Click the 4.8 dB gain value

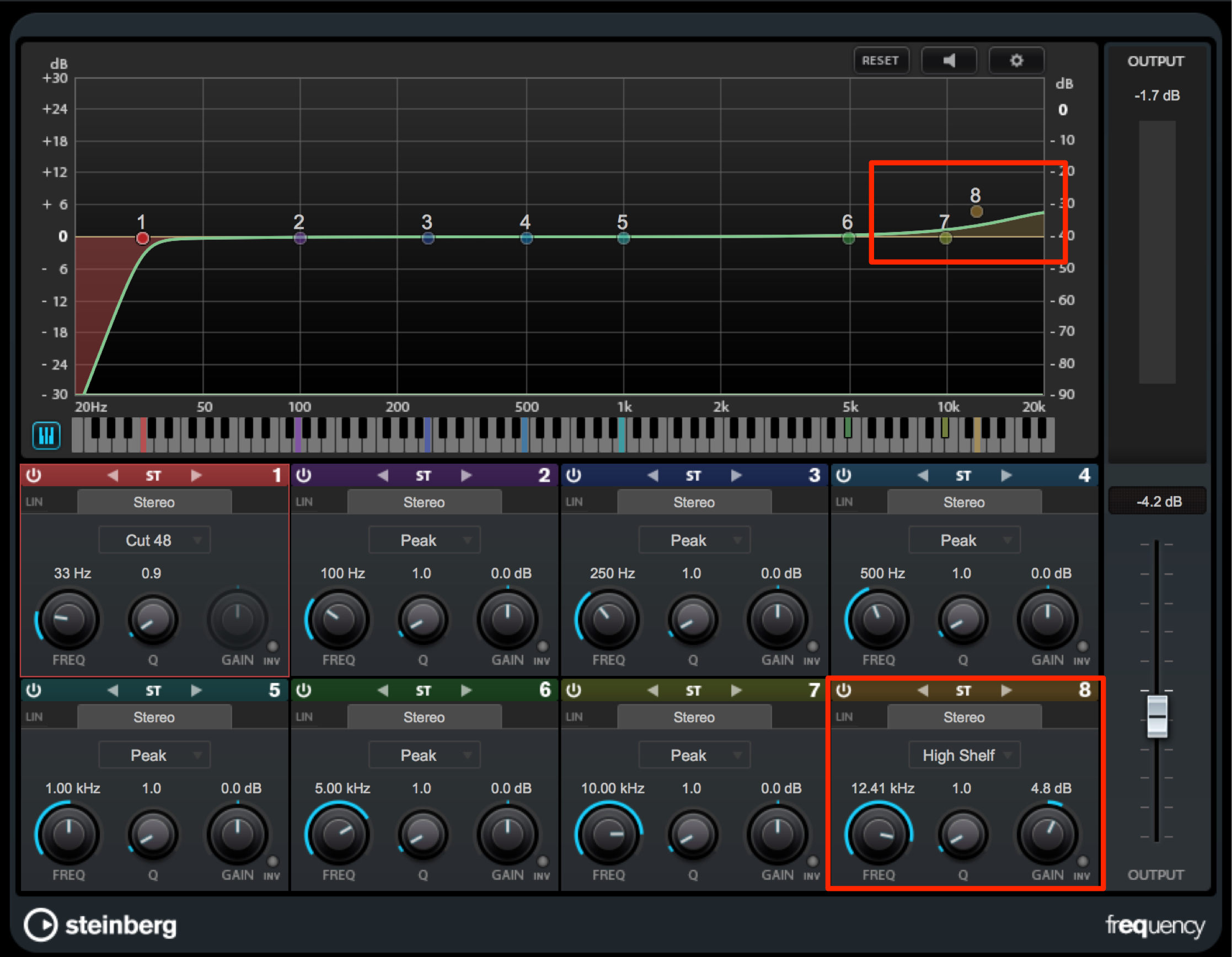(1051, 788)
